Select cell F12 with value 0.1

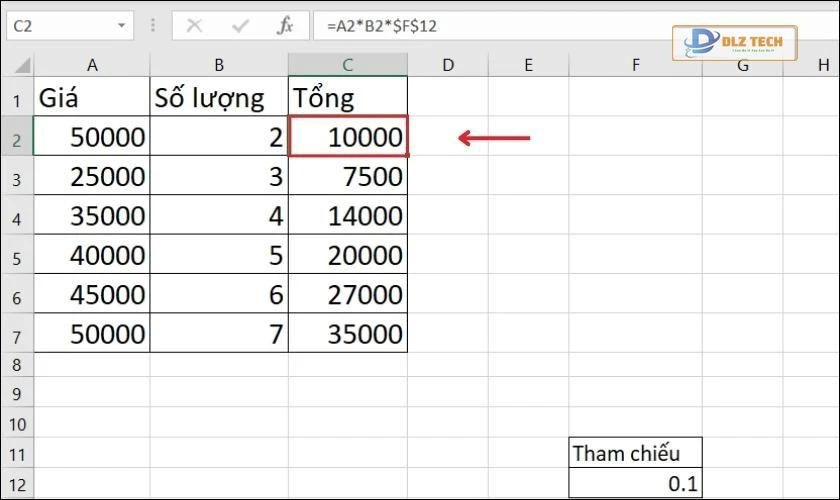coord(635,485)
